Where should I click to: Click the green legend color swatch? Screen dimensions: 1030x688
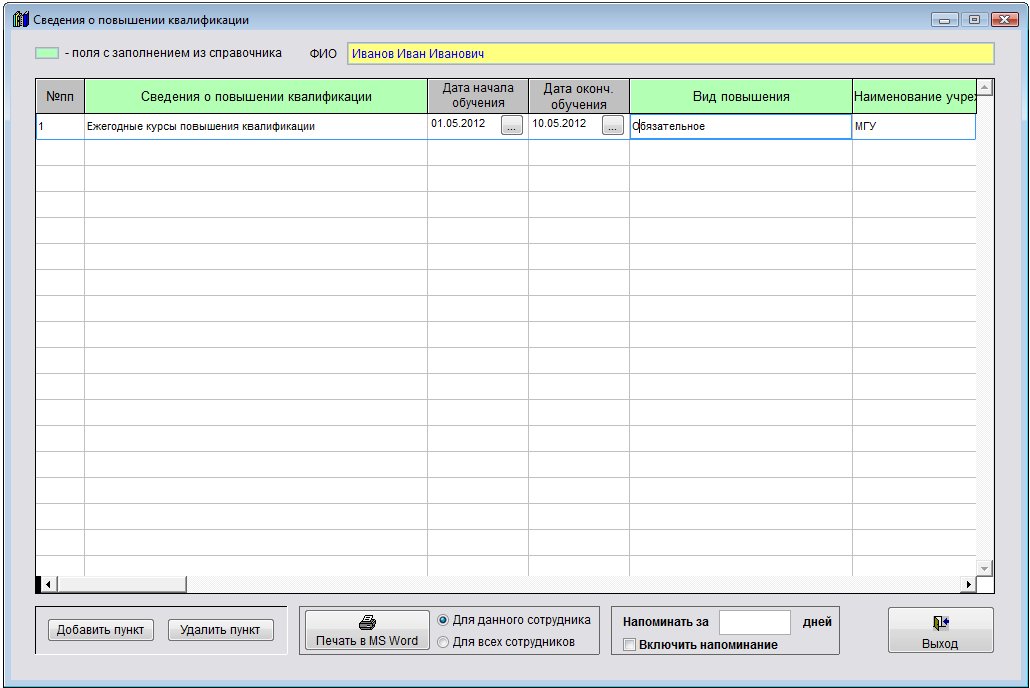(x=47, y=53)
